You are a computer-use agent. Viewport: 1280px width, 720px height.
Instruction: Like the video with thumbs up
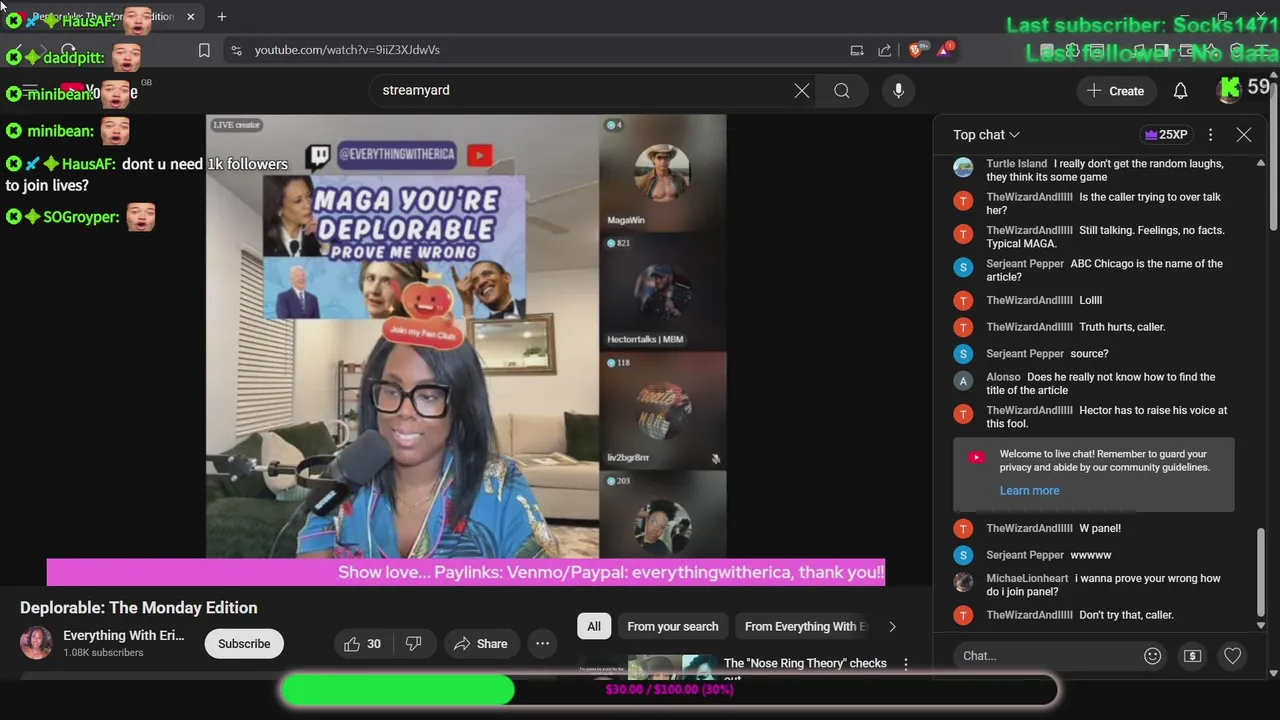[x=362, y=644]
